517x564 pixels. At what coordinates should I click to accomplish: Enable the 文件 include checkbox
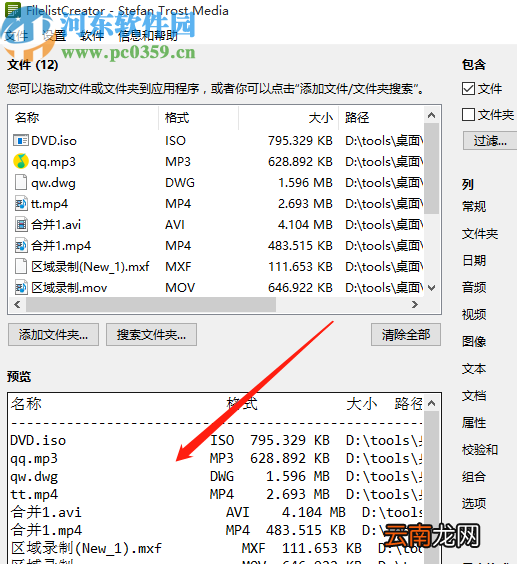coord(468,88)
